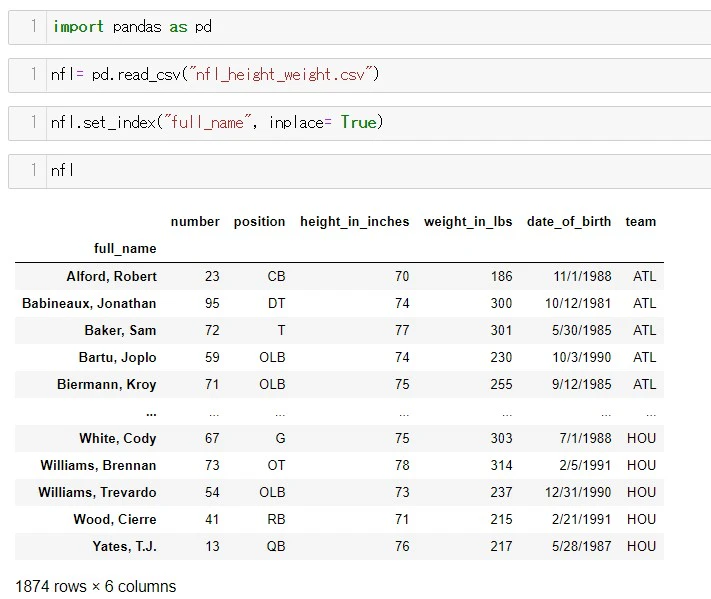Viewport: 711px width, 599px height.
Task: Click the Williams, Trevardo row label
Action: pyautogui.click(x=97, y=492)
